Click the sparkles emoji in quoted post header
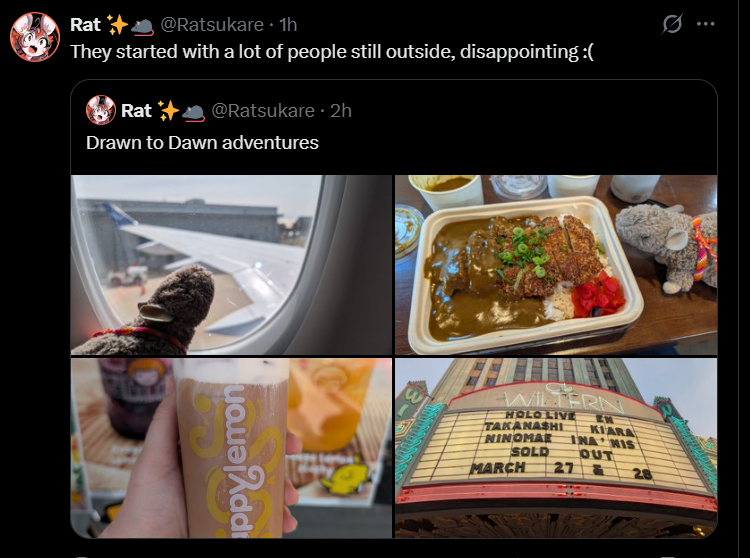 pos(168,110)
